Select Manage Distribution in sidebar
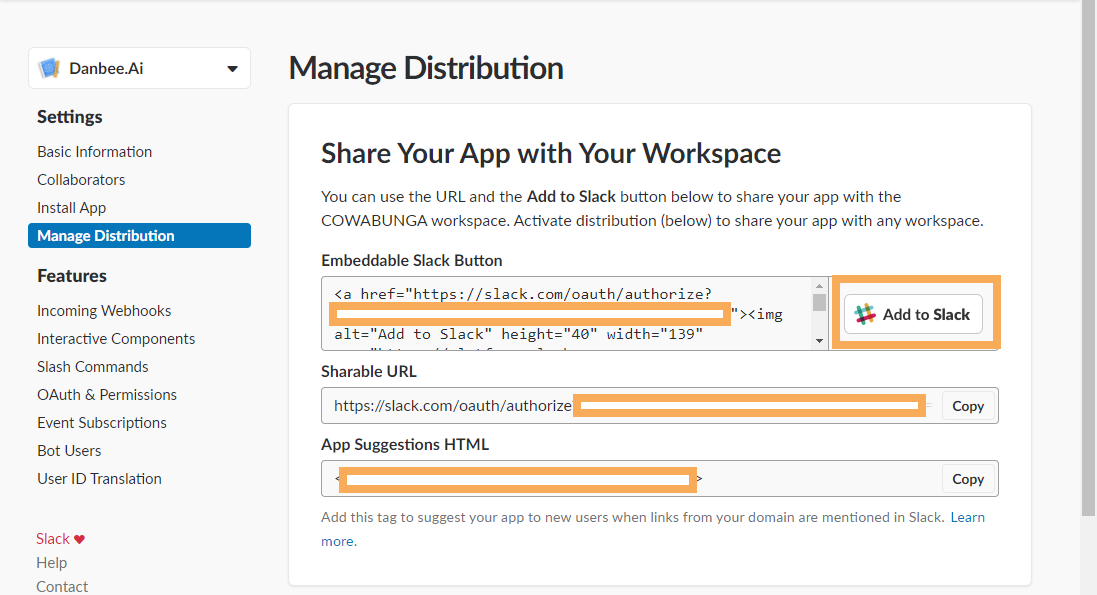1097x595 pixels. 139,236
